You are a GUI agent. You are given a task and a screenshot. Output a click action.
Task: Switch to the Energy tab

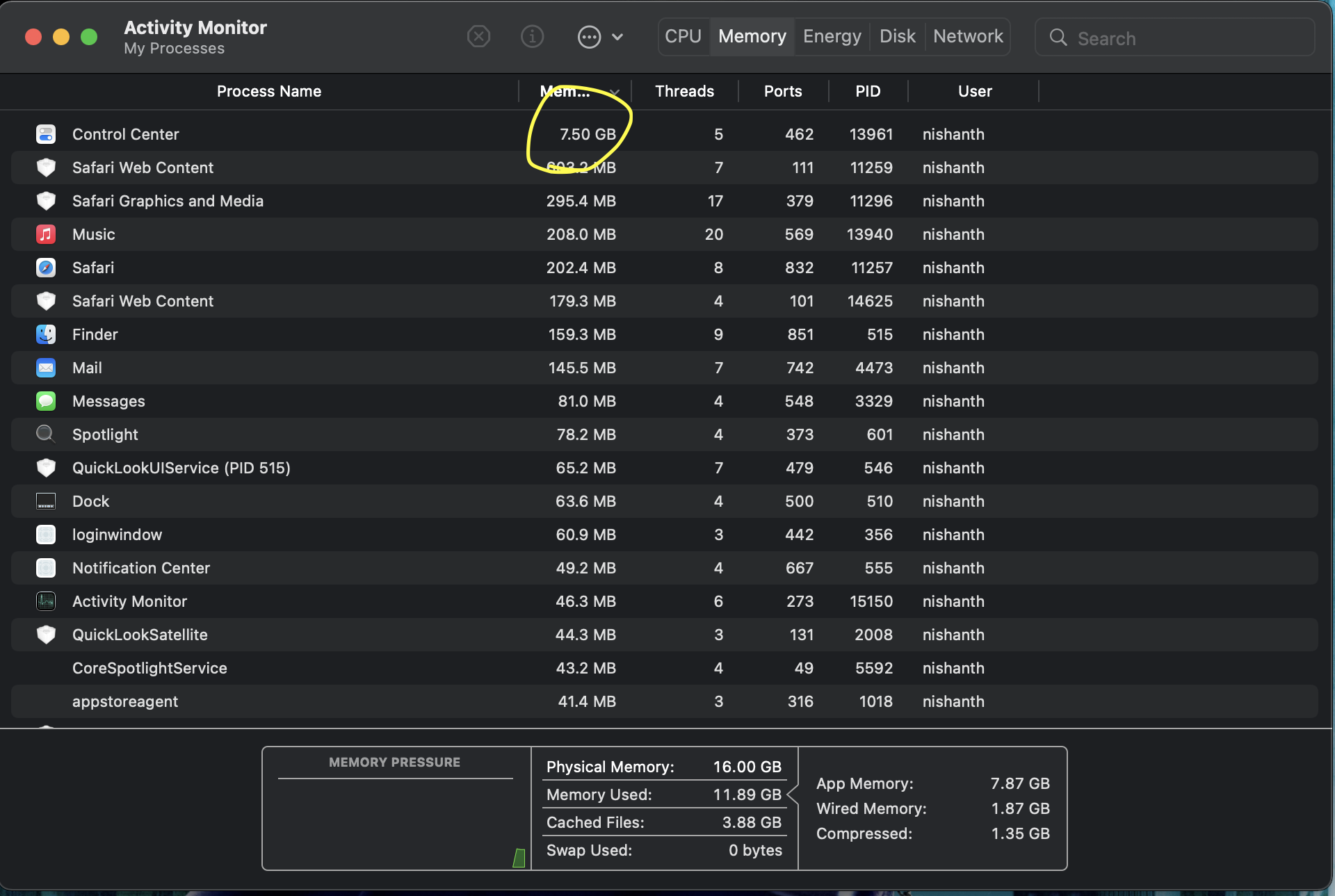832,36
